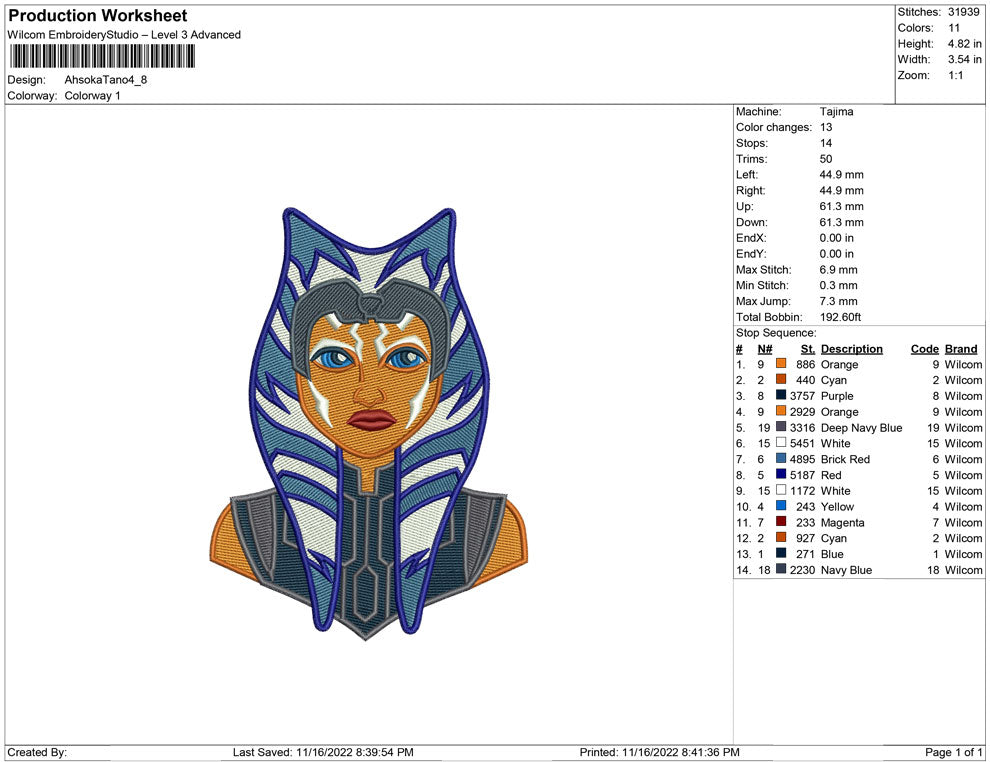Click the Page 1 of 1 indicator
The image size is (990, 762).
coord(953,752)
